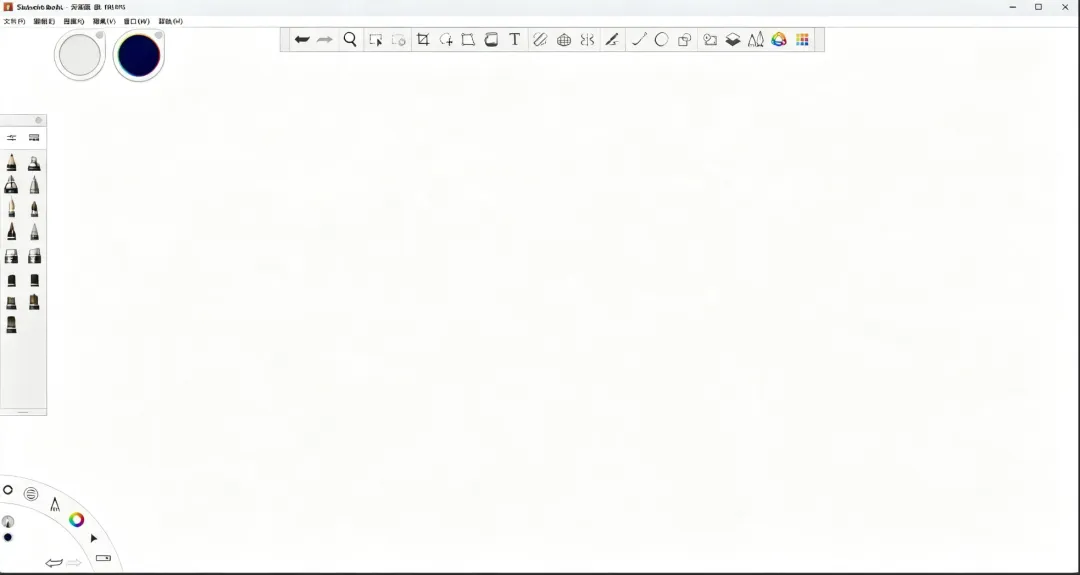Click the palette bottom resize grip
1080x575 pixels.
tap(23, 412)
